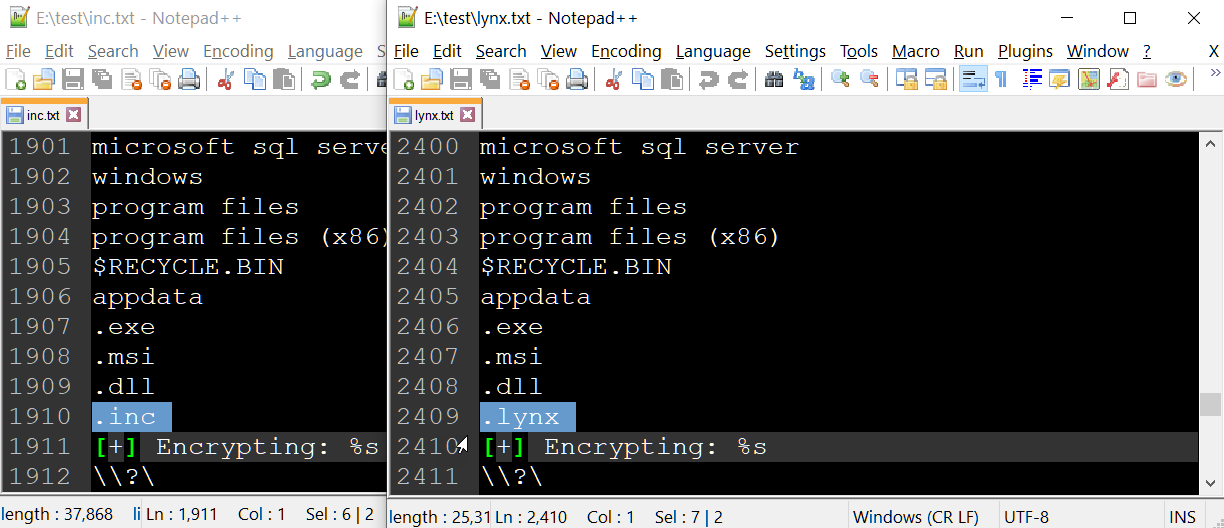
Task: Click Print icon in lynx.txt window toolbar
Action: coord(577,80)
